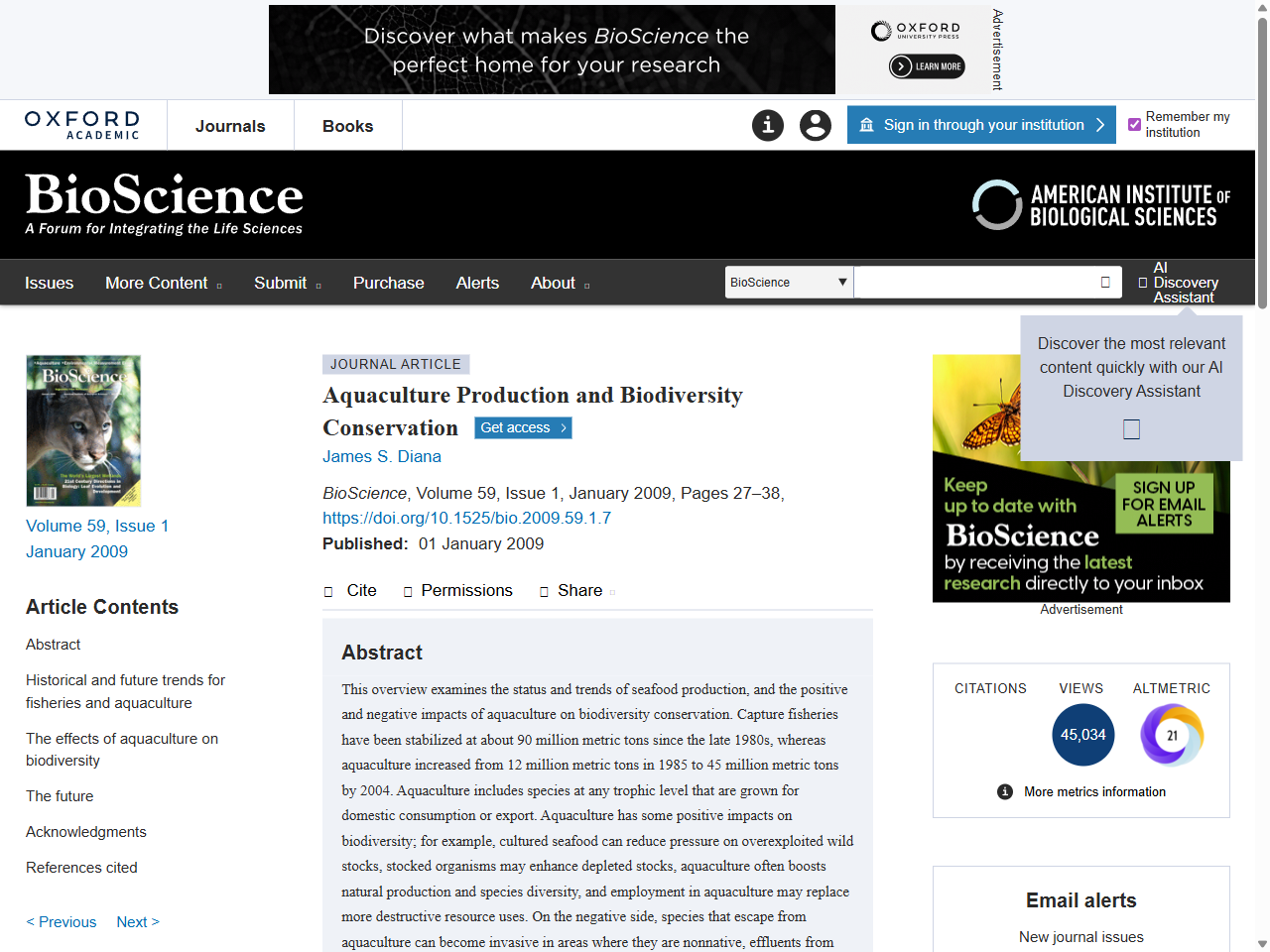Click the journal cover thumbnail
Screen dimensions: 1270x952
click(x=83, y=430)
